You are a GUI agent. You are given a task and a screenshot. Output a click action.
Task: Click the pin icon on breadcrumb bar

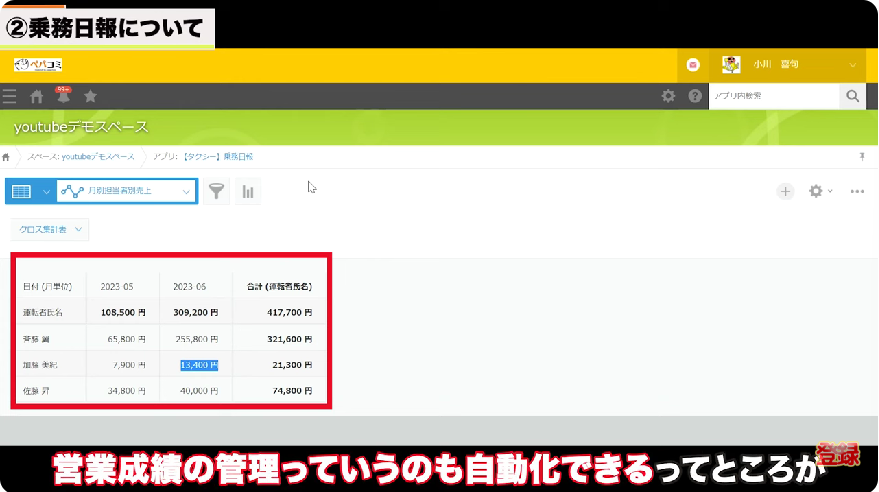(x=862, y=157)
